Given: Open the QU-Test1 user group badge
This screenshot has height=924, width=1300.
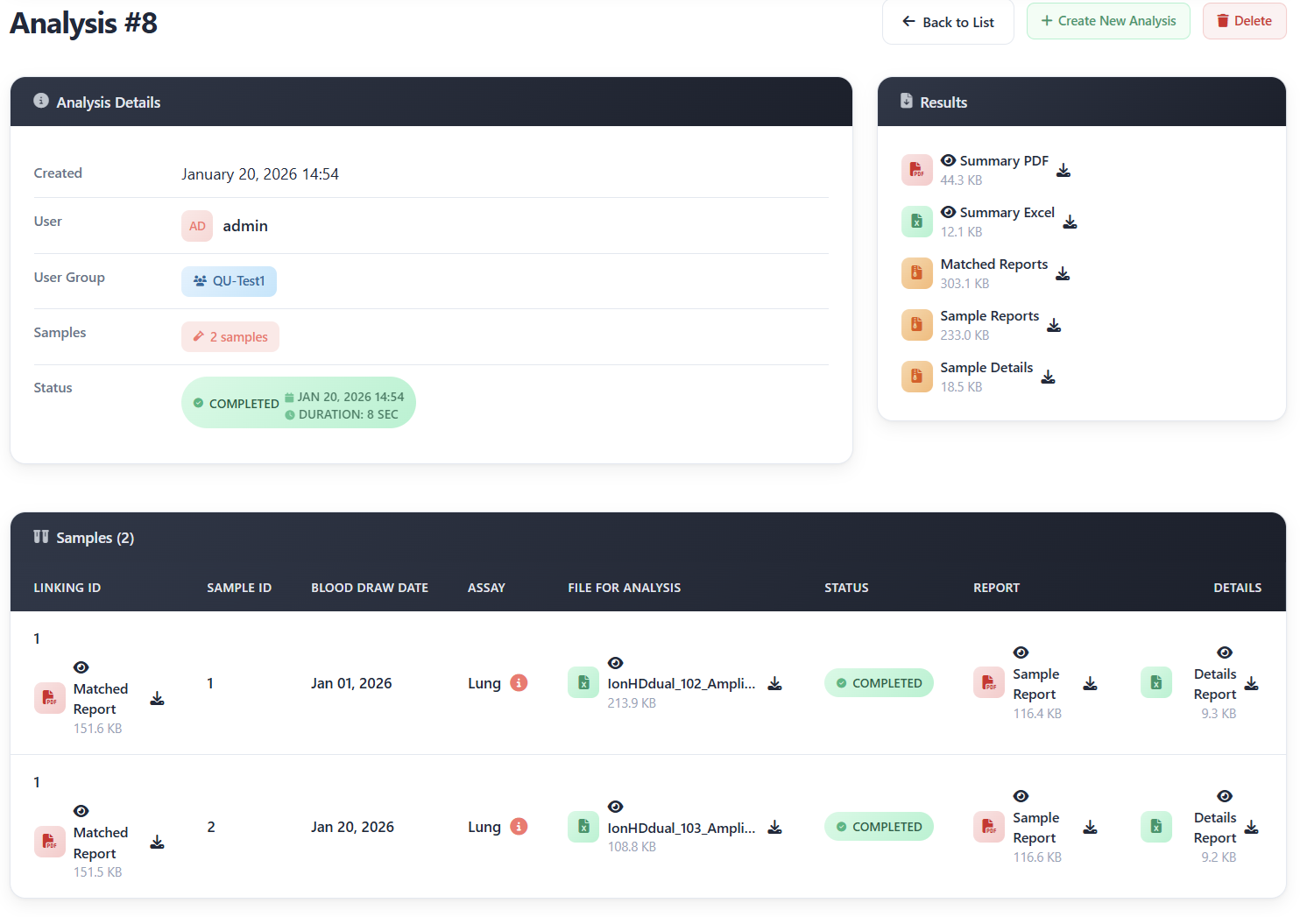Looking at the screenshot, I should [x=229, y=281].
